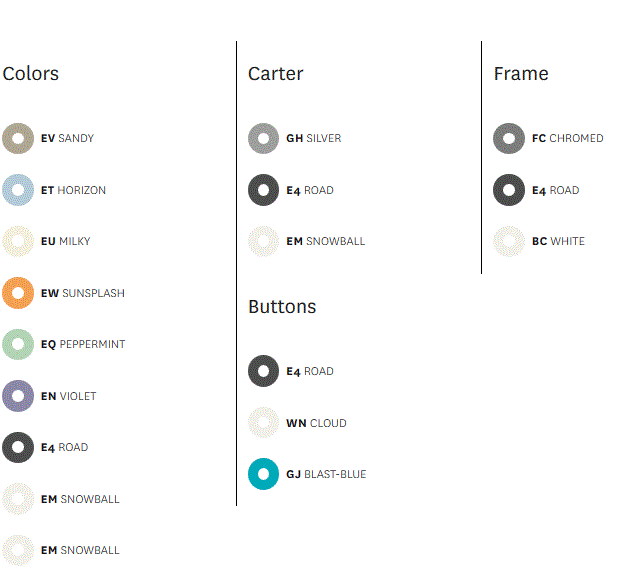Click the PEPPERMINT label text
Viewport: 638px width, 569px height.
[92, 345]
